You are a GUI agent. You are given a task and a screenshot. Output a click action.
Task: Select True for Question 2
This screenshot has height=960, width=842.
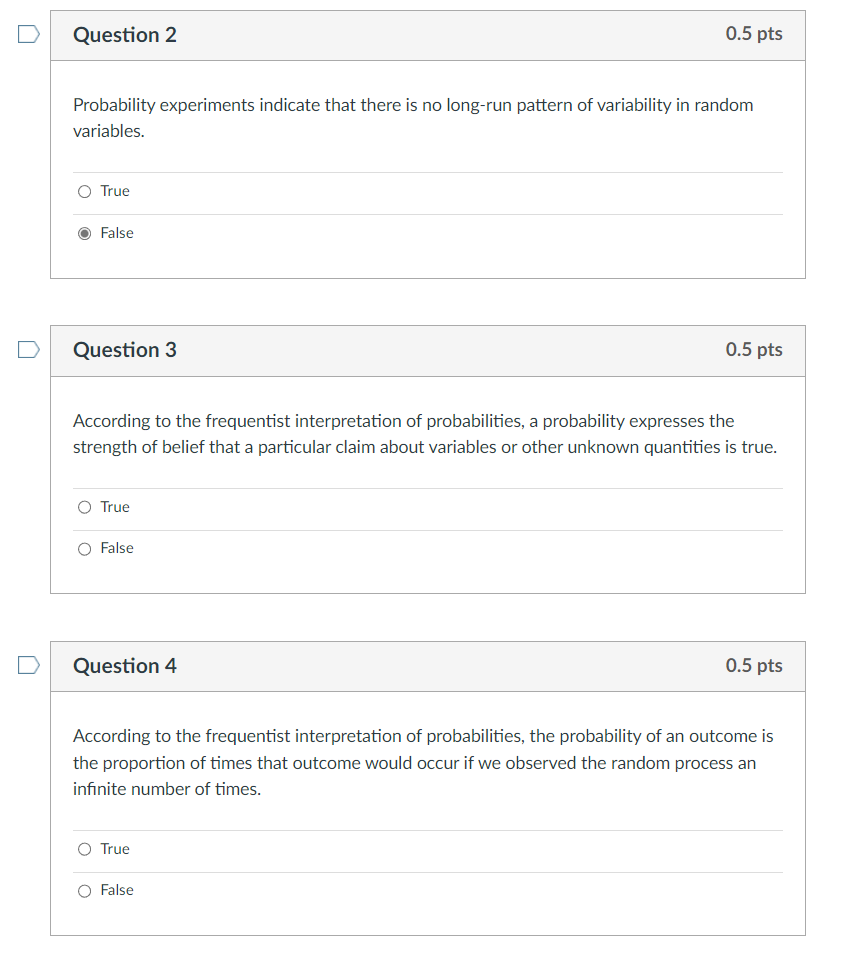tap(85, 191)
